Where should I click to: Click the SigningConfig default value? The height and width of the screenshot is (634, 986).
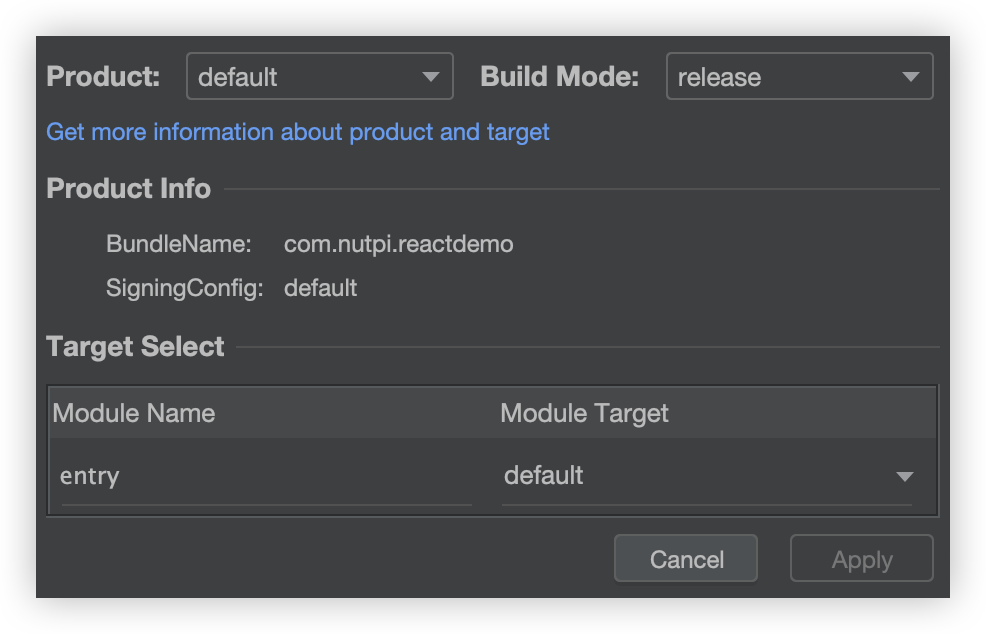(320, 289)
